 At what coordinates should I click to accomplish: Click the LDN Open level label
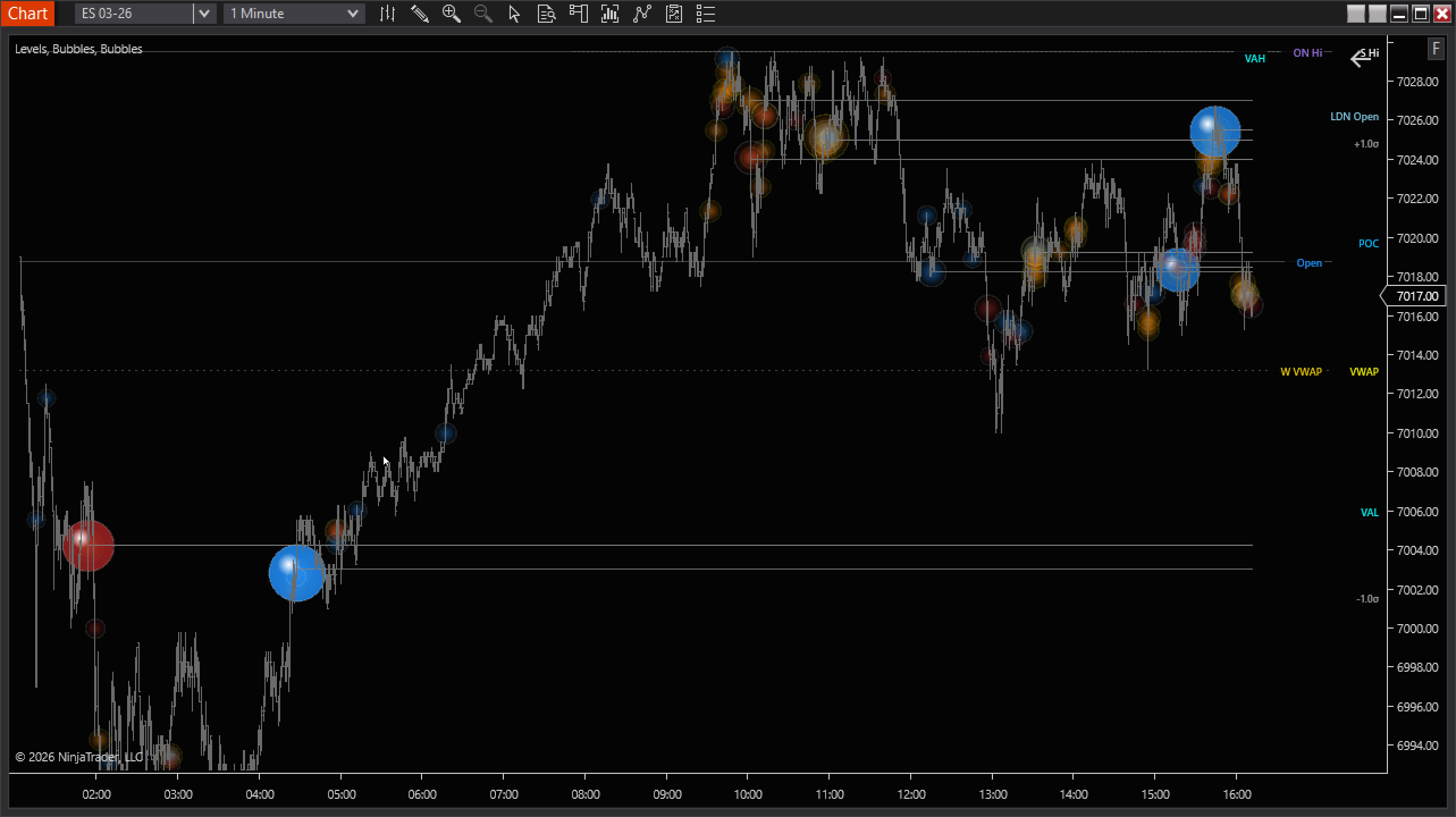[x=1354, y=117]
